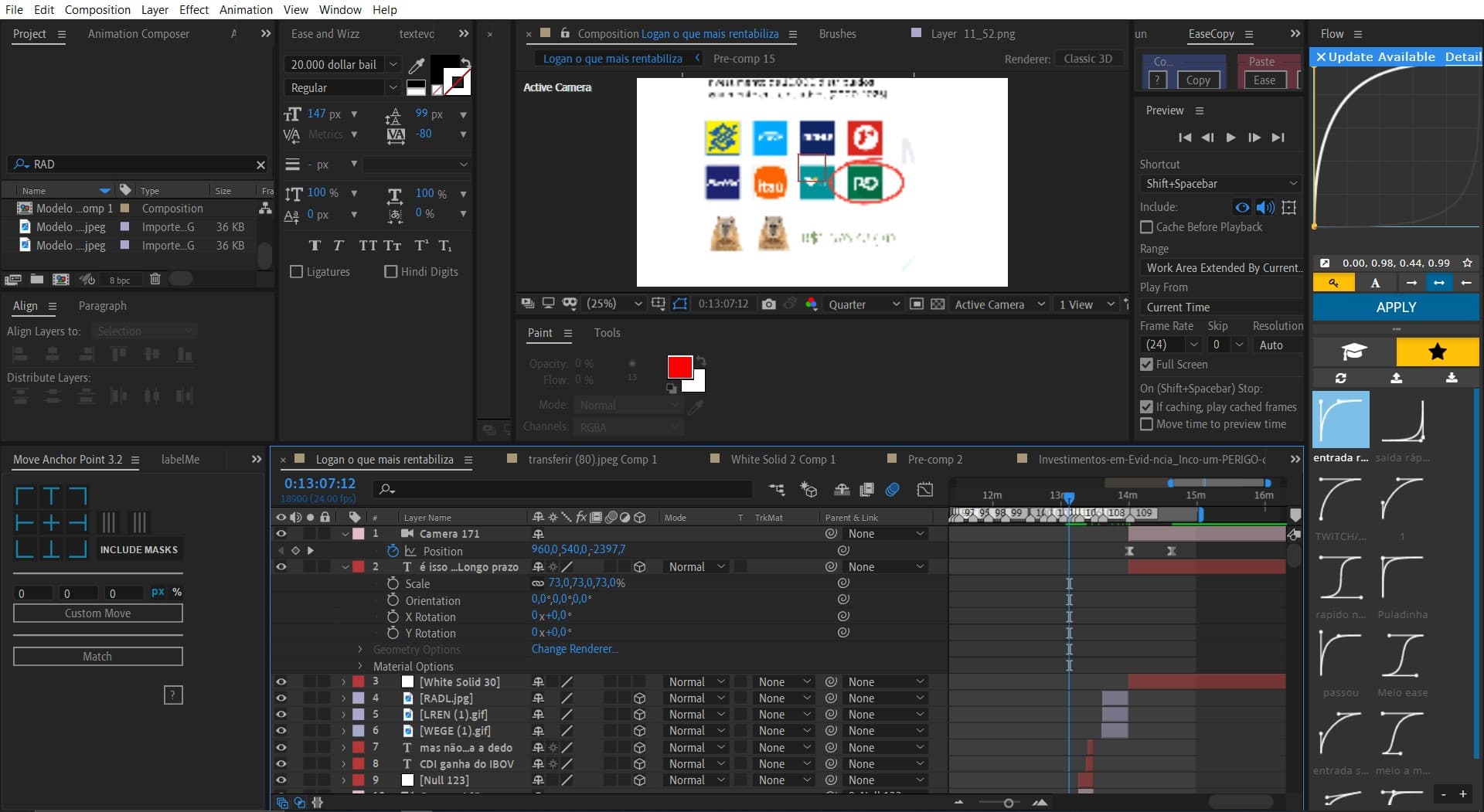Toggle motion blur for timeline layers

893,489
